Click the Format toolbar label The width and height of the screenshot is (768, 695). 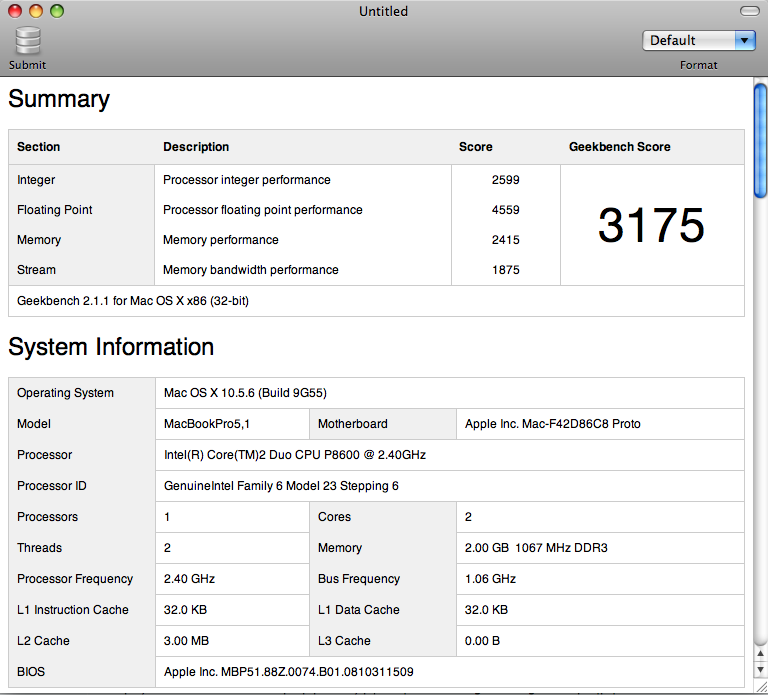click(x=698, y=65)
